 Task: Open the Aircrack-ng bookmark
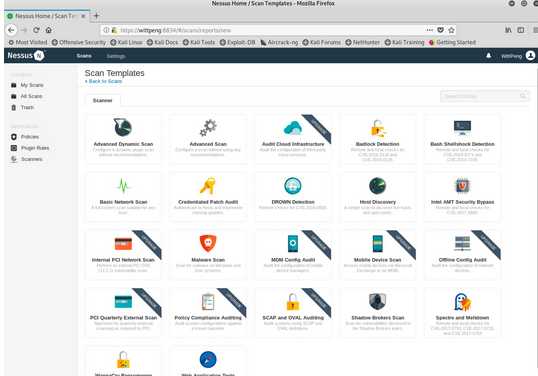click(x=279, y=43)
